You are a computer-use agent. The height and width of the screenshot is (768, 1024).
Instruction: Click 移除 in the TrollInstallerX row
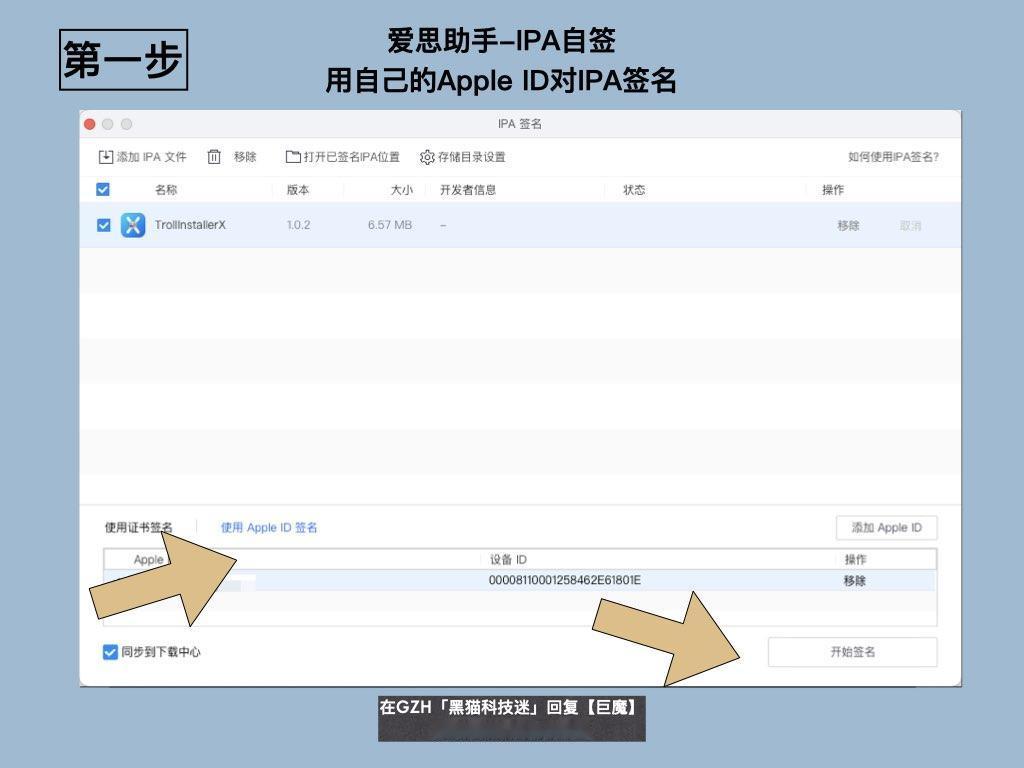[x=848, y=225]
